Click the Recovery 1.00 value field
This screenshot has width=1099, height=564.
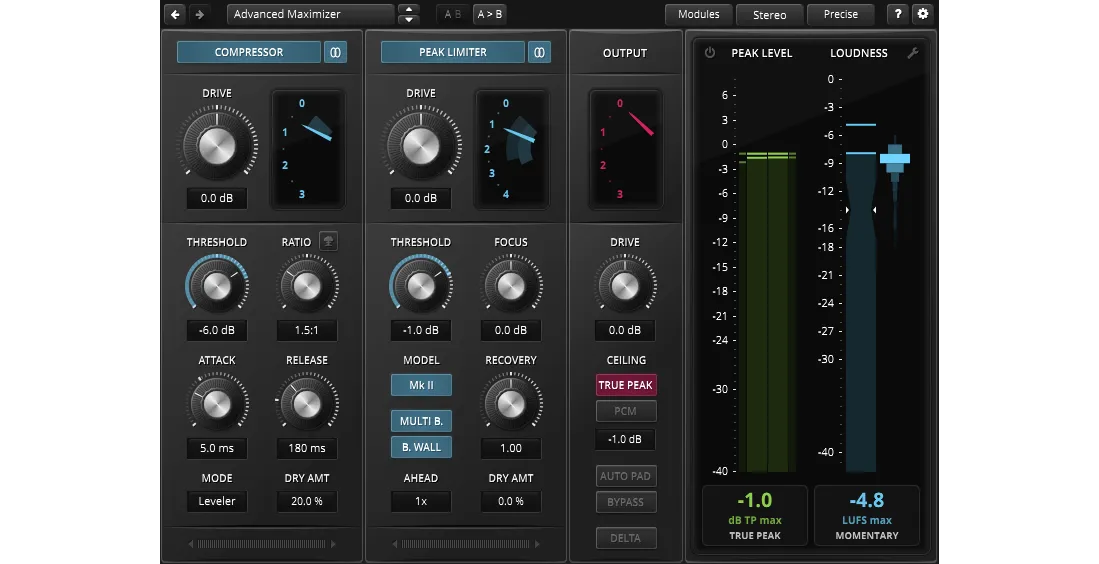[511, 448]
